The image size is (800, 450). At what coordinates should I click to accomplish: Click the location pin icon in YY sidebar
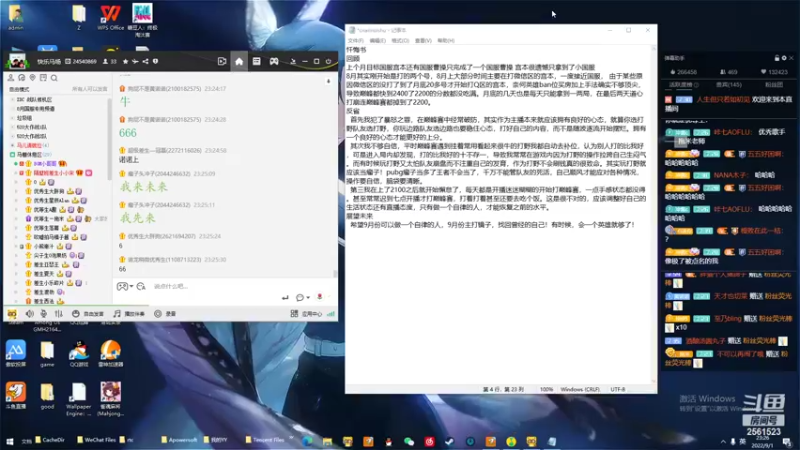tap(32, 78)
